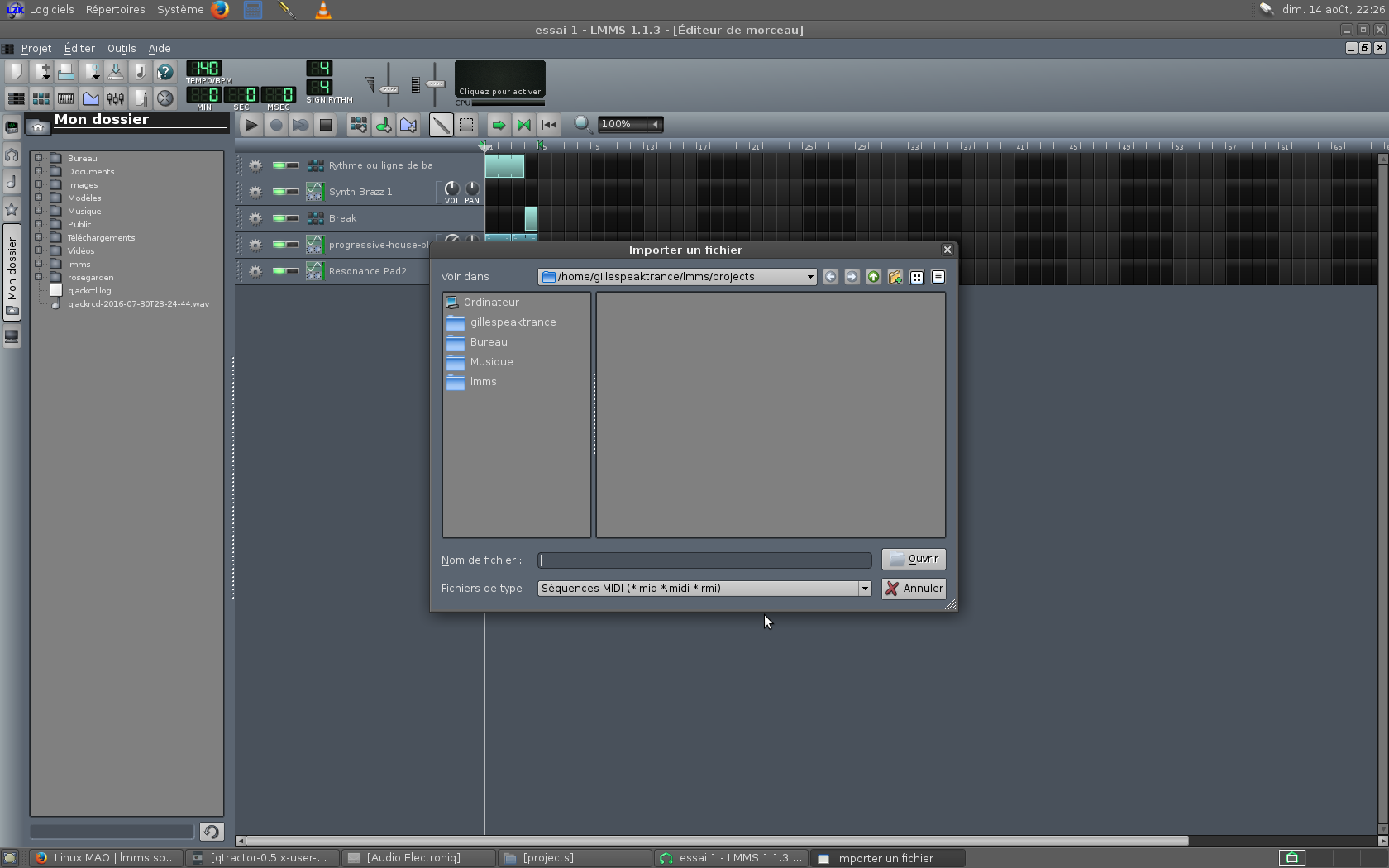Click the new-from-template icon in the toolbar

pos(41,72)
